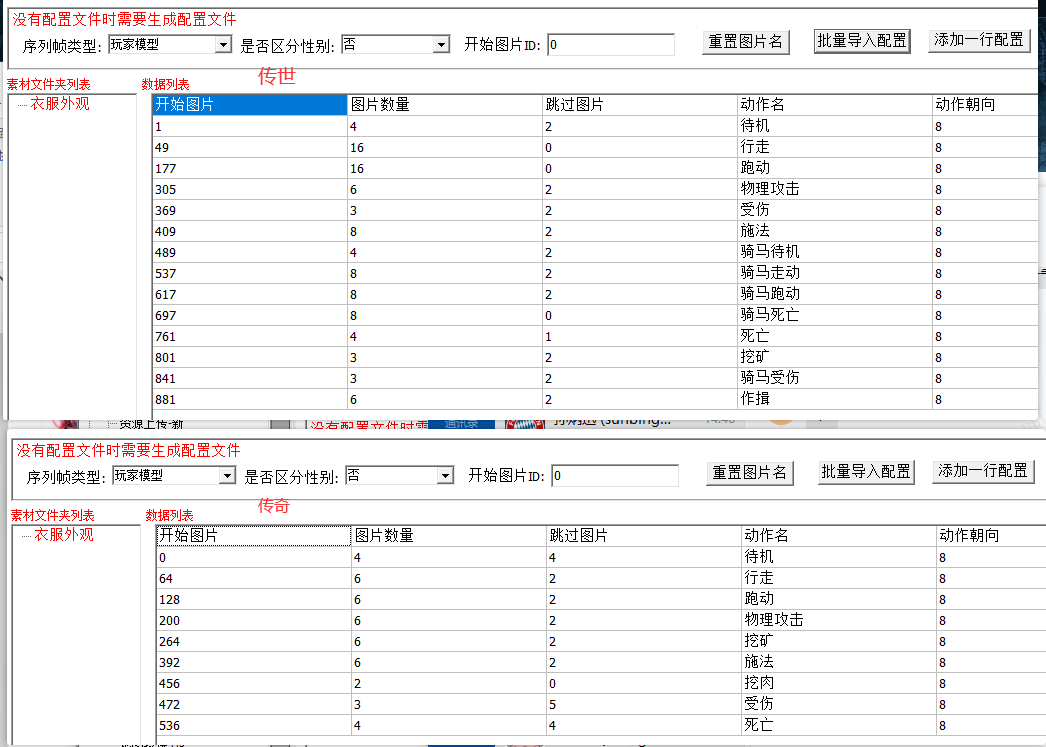The width and height of the screenshot is (1046, 747).
Task: Click 动作朝向 column header in upper window
Action: tap(985, 105)
